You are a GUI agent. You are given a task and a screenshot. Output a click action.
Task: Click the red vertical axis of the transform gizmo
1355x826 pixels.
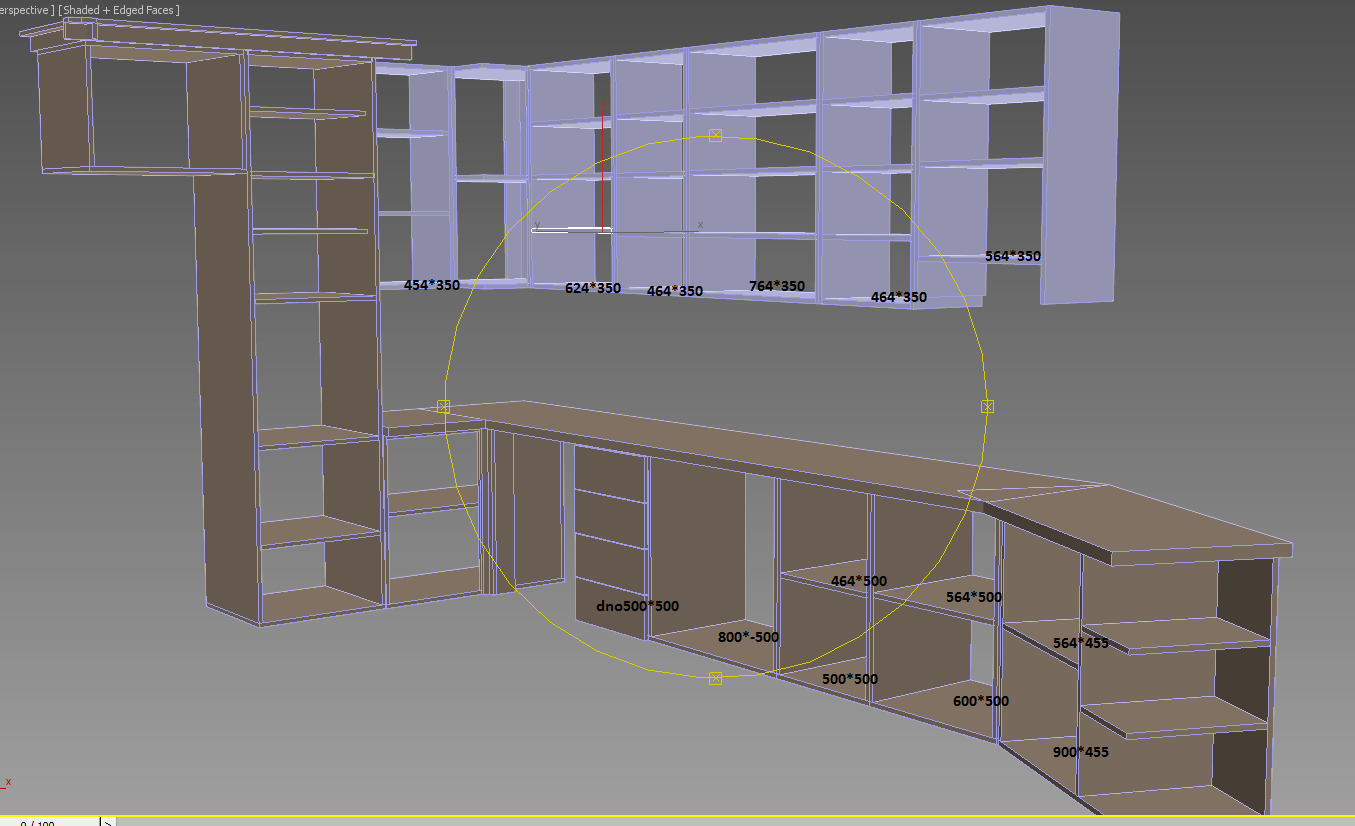[603, 165]
